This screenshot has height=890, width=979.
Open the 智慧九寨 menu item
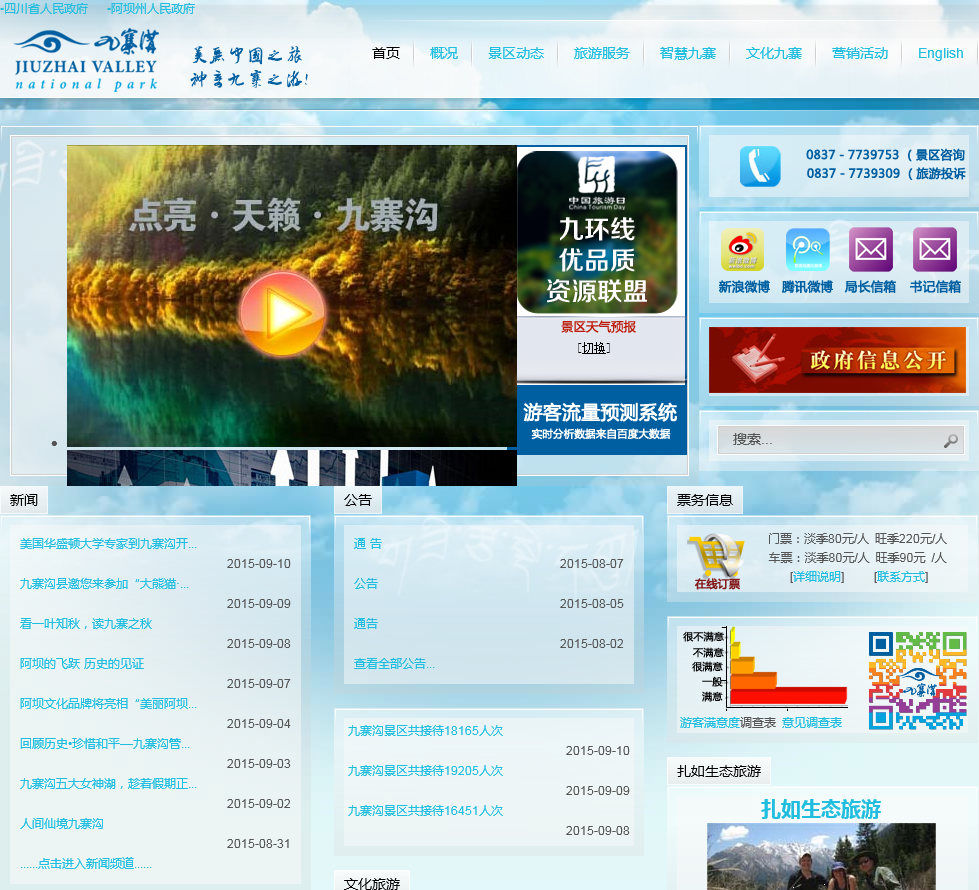(x=687, y=54)
